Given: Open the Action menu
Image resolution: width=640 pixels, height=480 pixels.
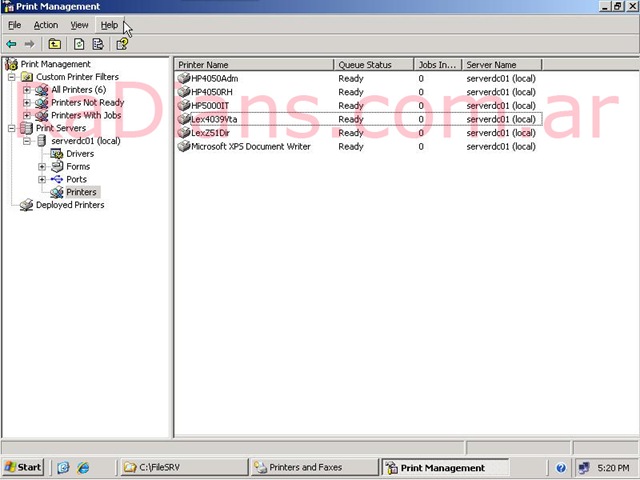Looking at the screenshot, I should tap(46, 25).
